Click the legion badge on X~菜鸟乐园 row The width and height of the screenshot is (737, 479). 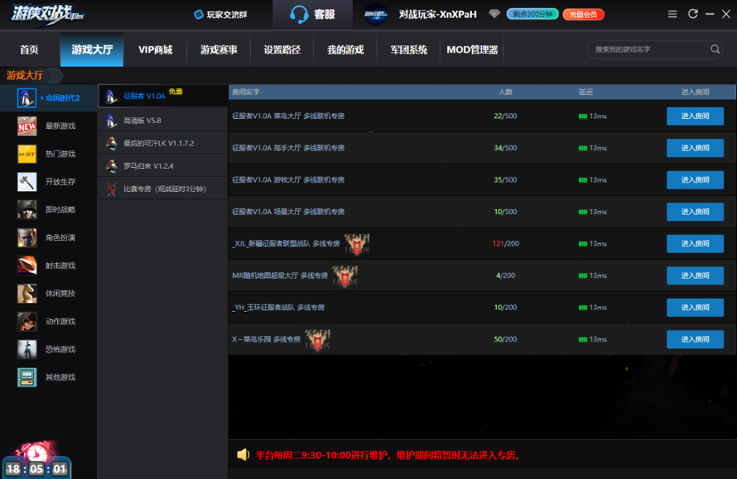tap(318, 340)
